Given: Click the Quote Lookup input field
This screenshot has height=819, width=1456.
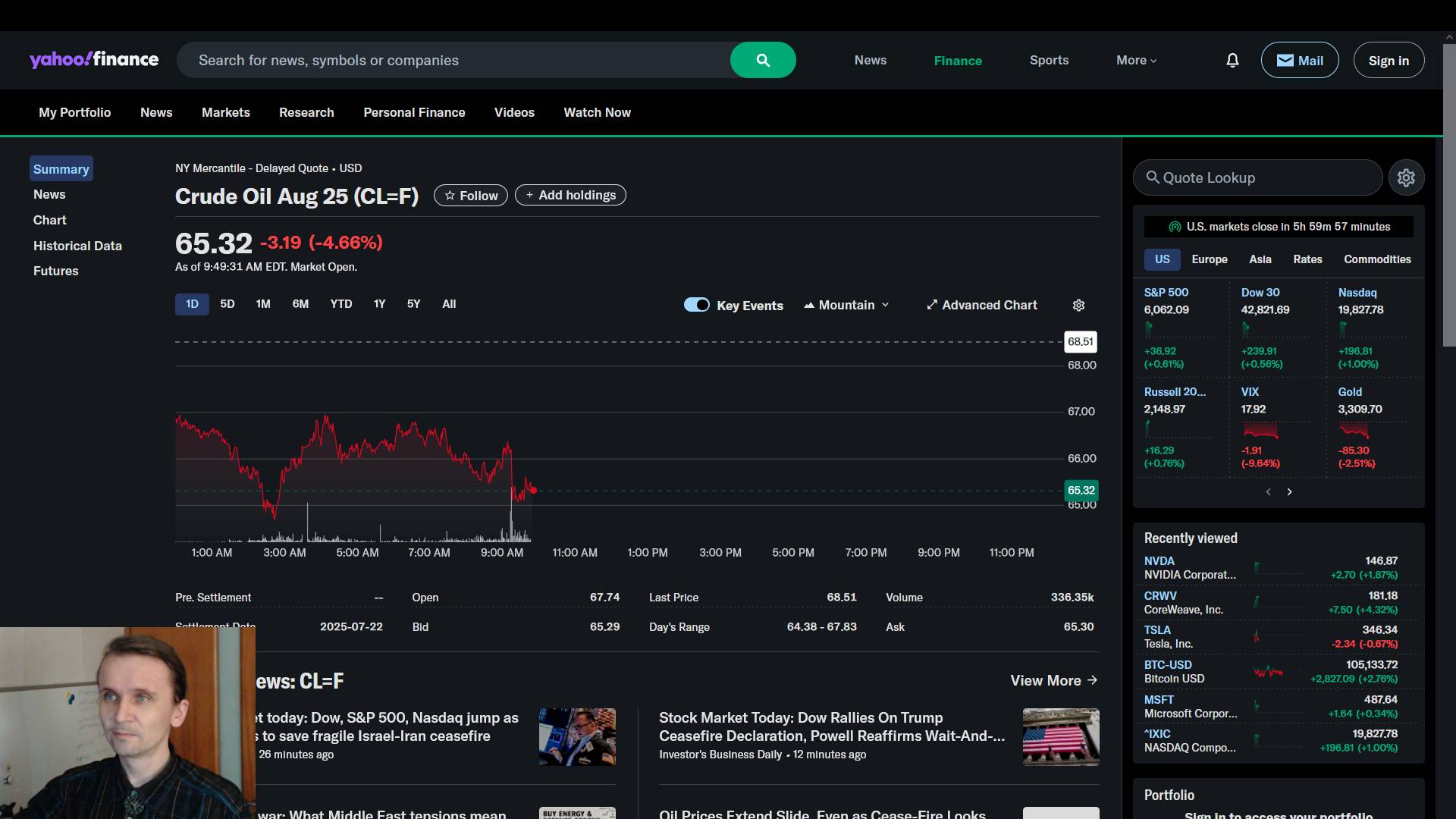Looking at the screenshot, I should tap(1259, 177).
